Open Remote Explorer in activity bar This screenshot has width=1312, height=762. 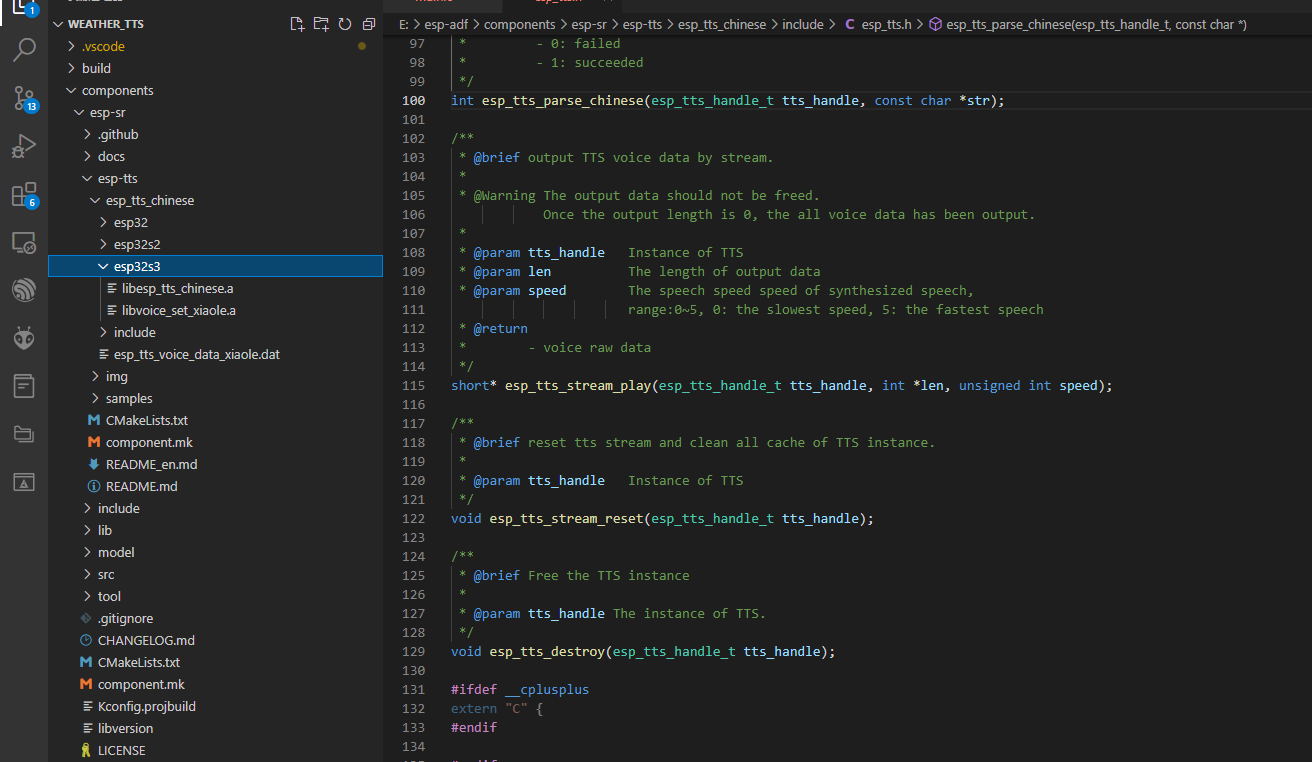pyautogui.click(x=24, y=242)
